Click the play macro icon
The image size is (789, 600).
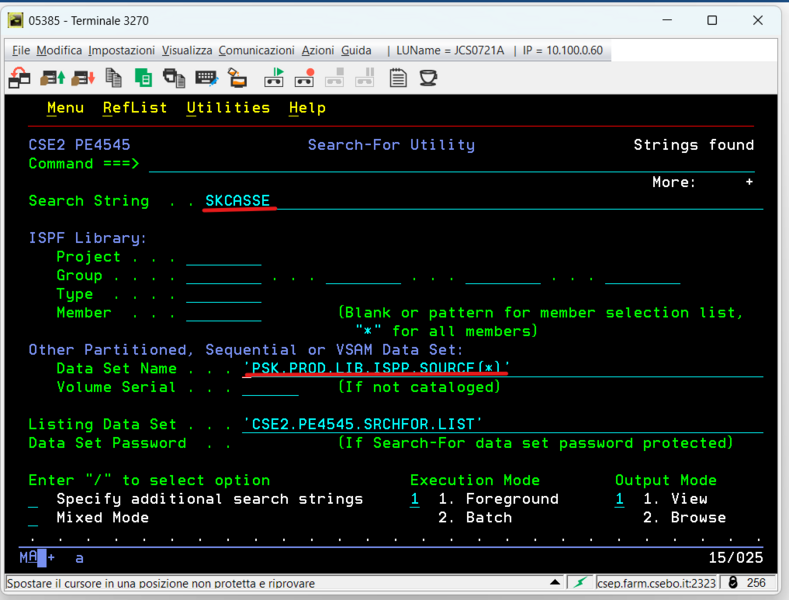click(x=274, y=78)
